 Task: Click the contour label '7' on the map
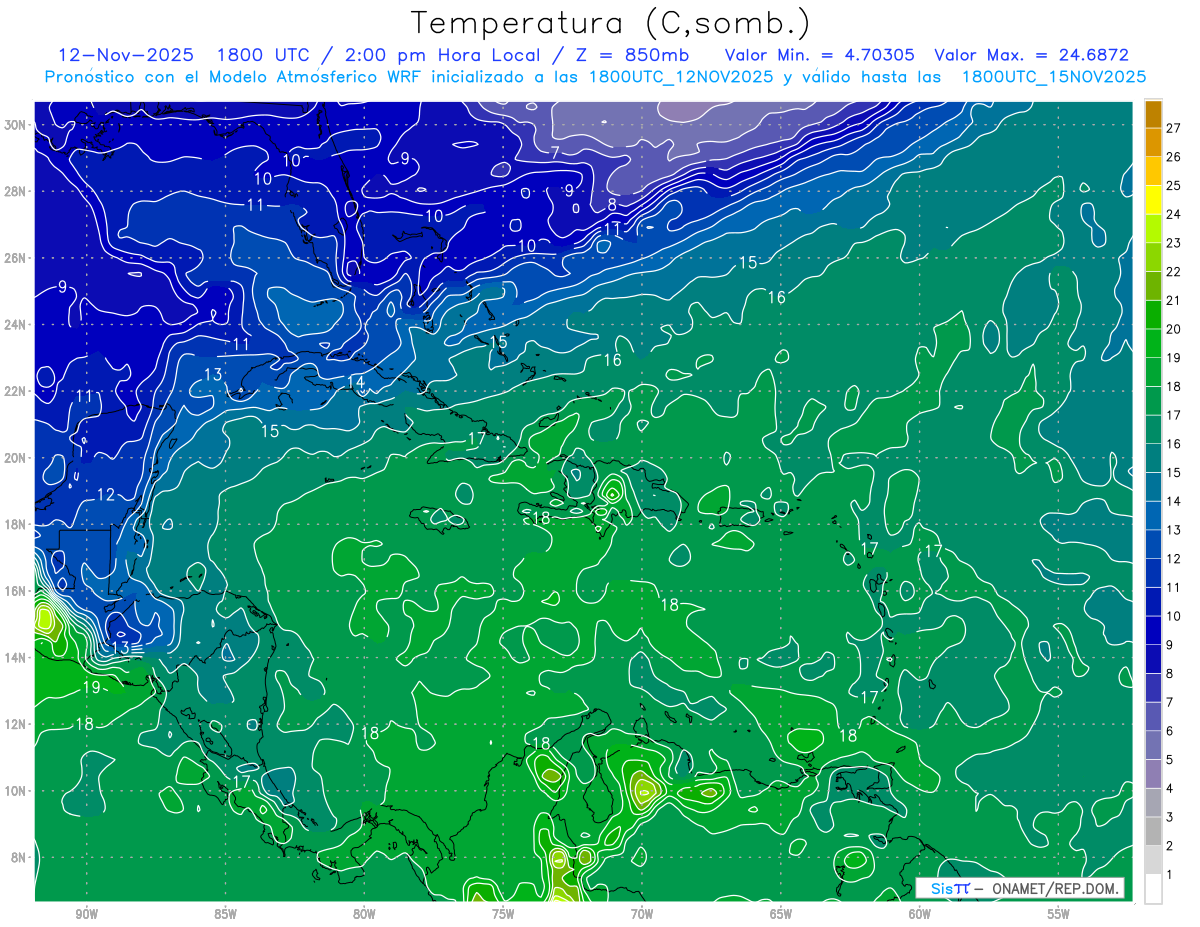tap(555, 153)
